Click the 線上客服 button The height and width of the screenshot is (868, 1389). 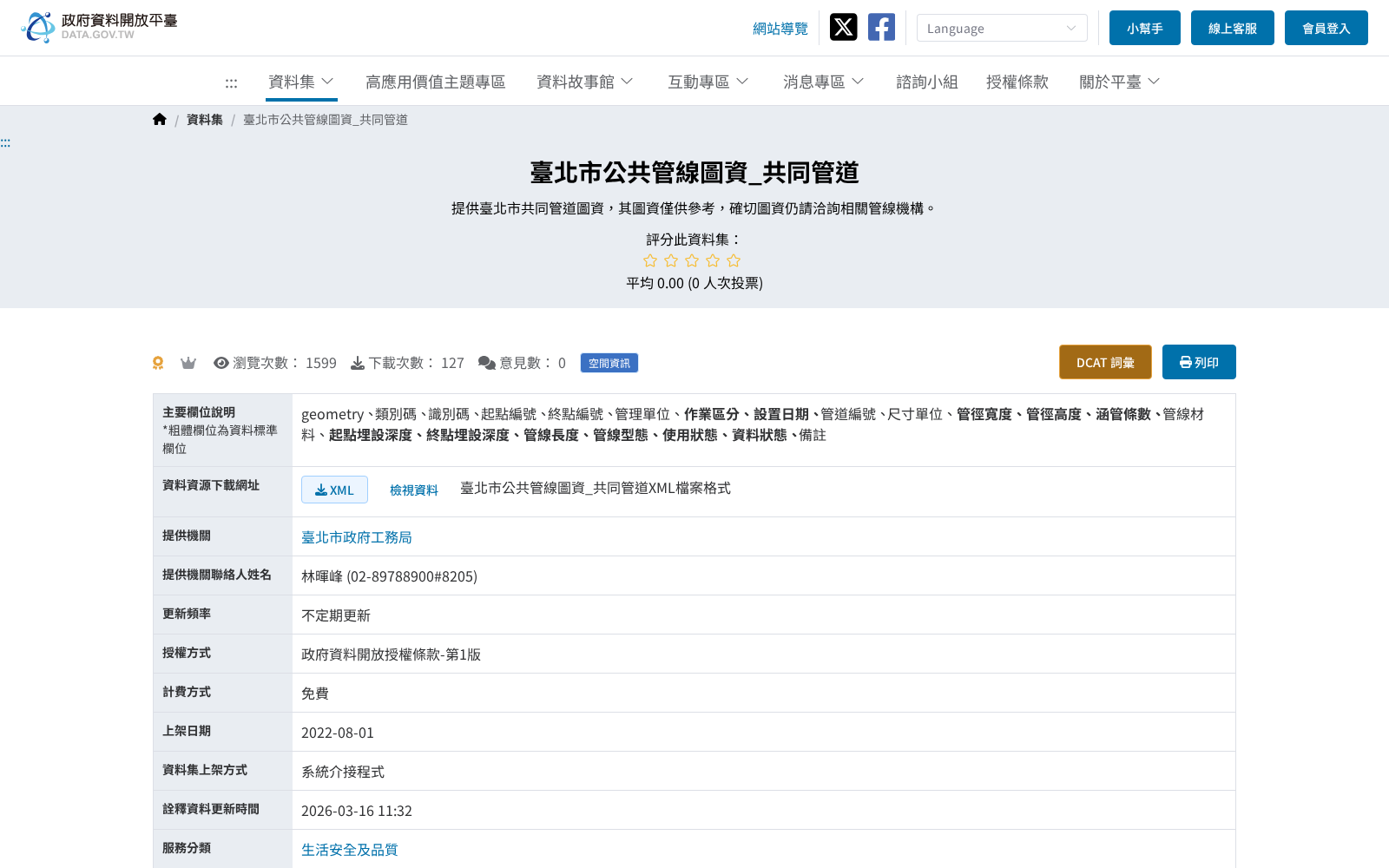point(1233,28)
